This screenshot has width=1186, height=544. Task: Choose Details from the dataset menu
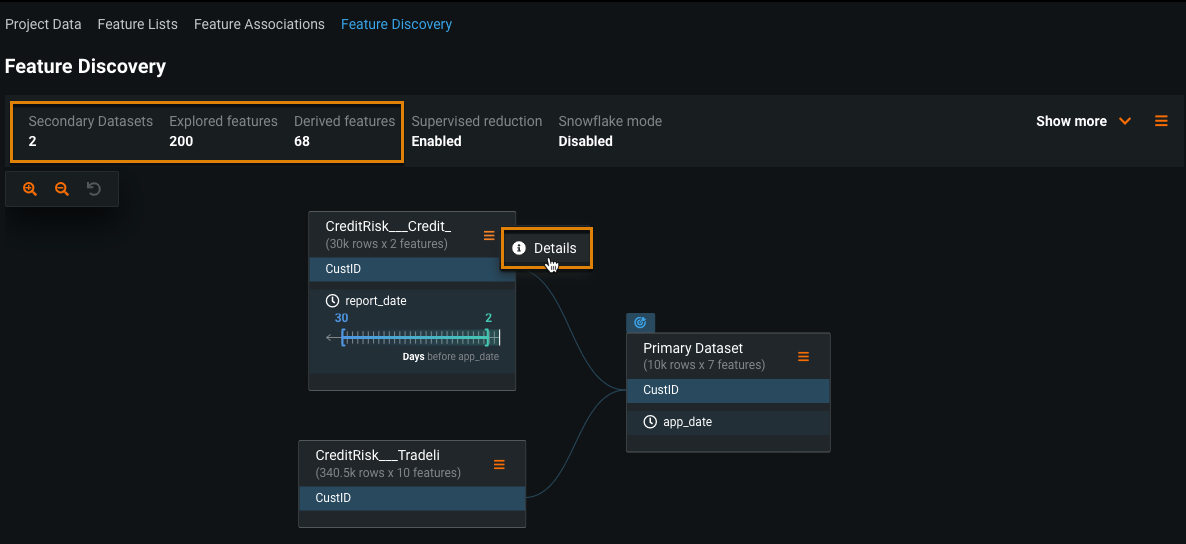[x=546, y=248]
